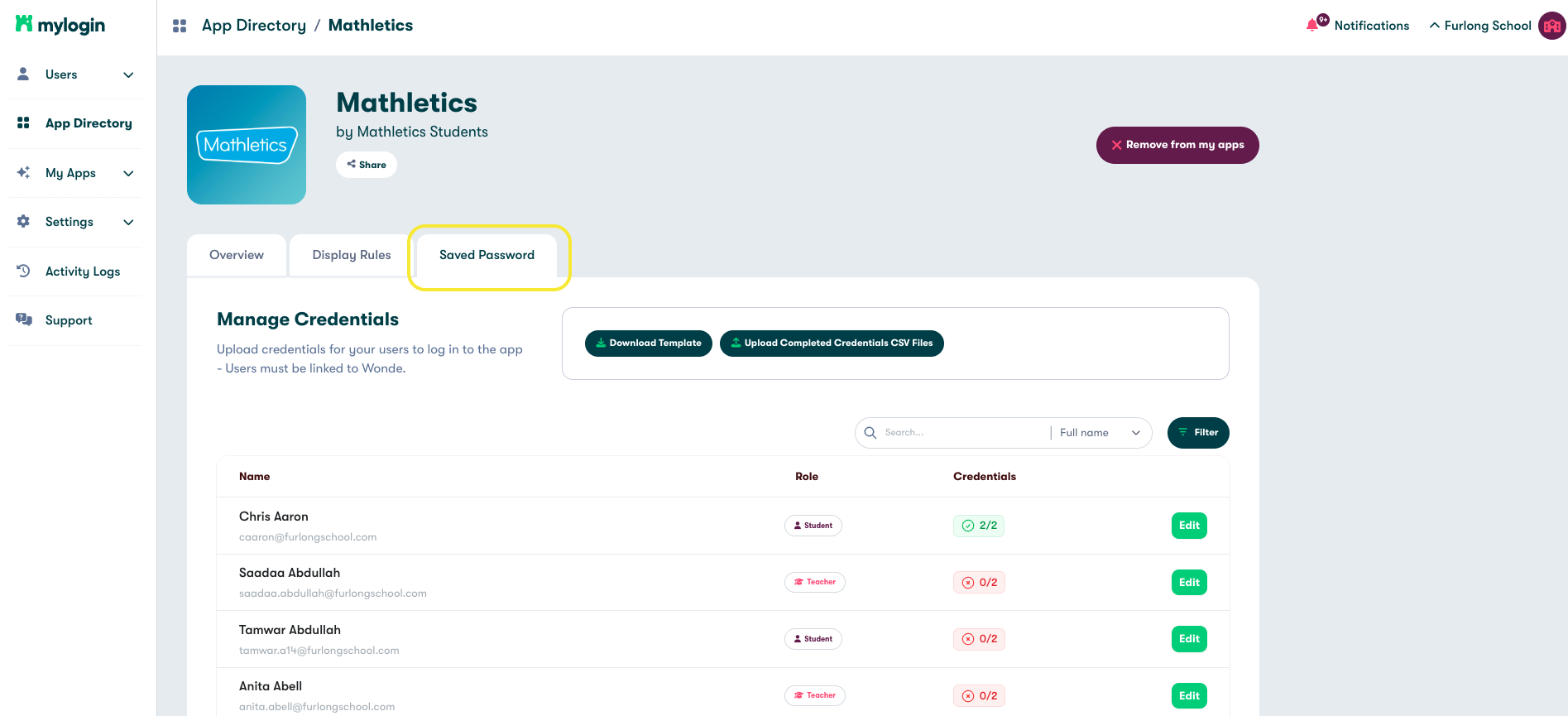Switch to the Overview tab

click(x=237, y=255)
